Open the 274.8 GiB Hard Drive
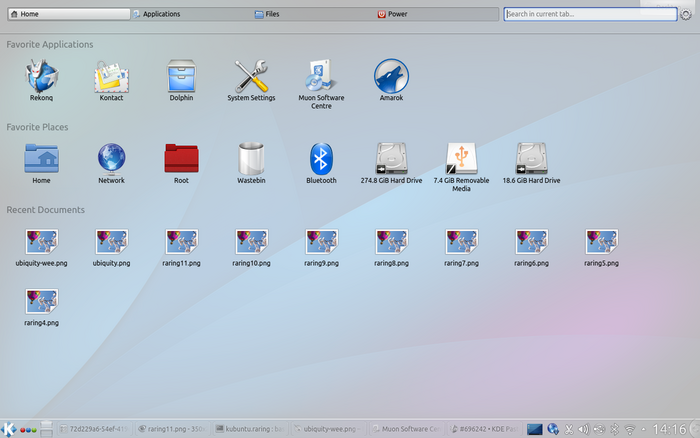Image resolution: width=700 pixels, height=438 pixels. point(391,160)
